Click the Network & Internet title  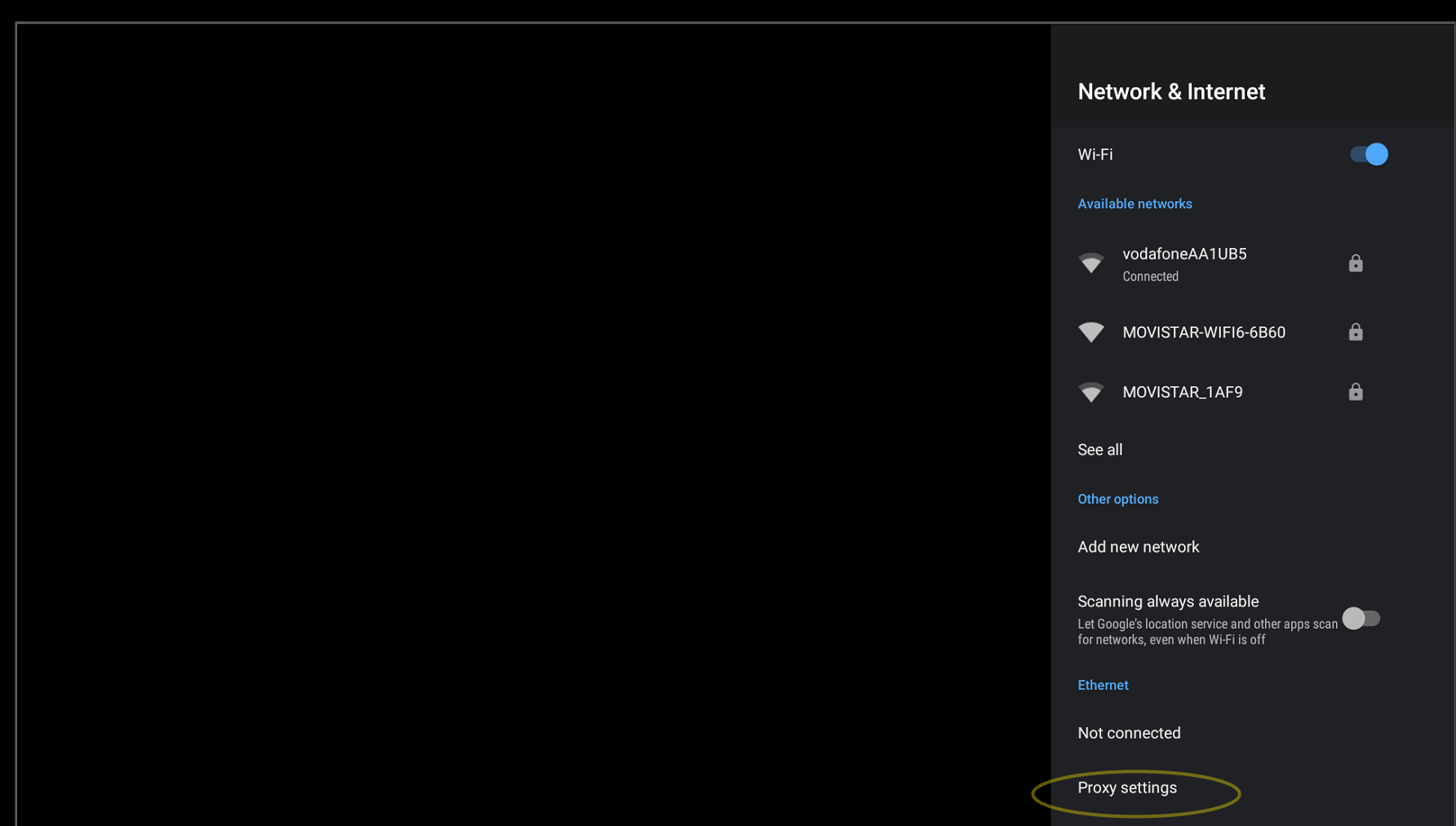[x=1171, y=91]
